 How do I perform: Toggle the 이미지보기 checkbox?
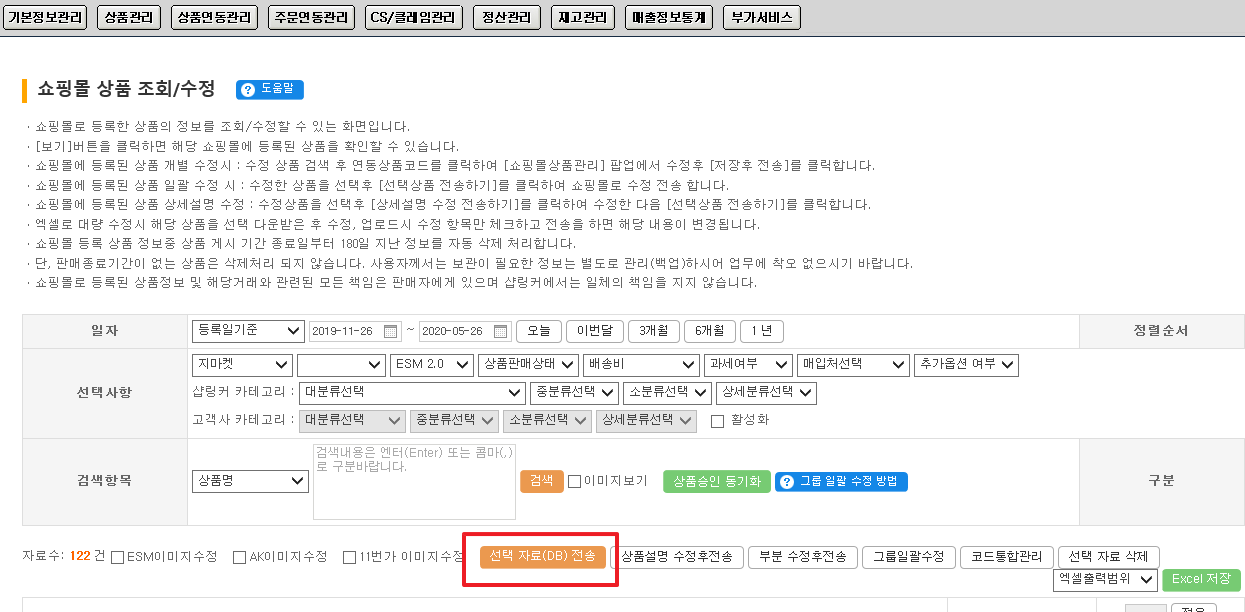(x=574, y=481)
